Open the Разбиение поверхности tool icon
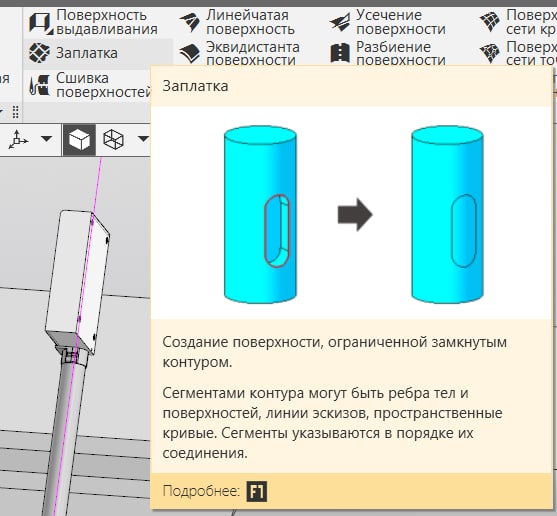The height and width of the screenshot is (516, 557). tap(340, 53)
